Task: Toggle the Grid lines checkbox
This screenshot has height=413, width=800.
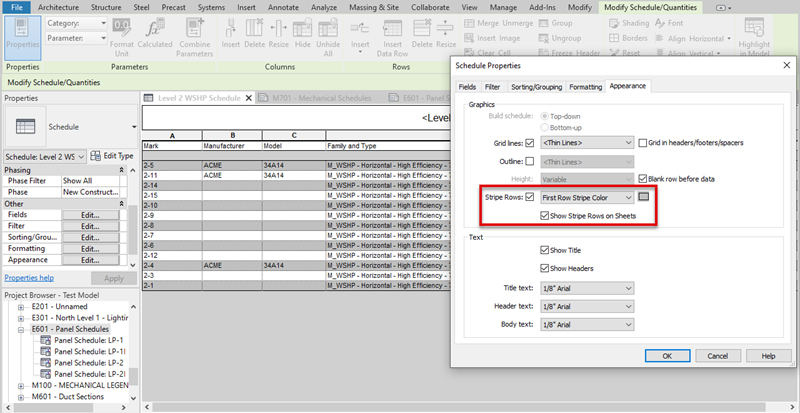Action: point(529,143)
